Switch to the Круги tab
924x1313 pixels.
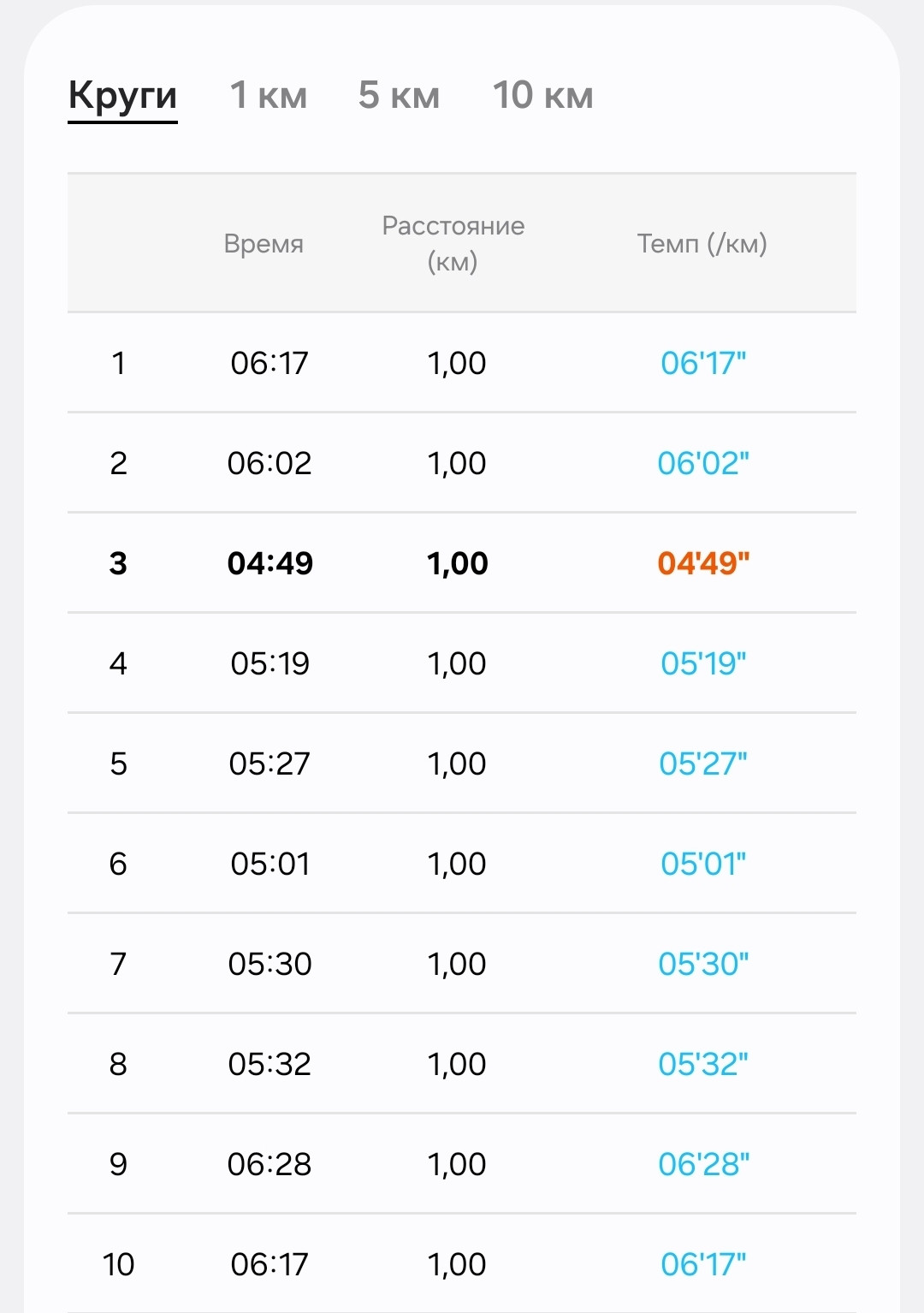122,96
